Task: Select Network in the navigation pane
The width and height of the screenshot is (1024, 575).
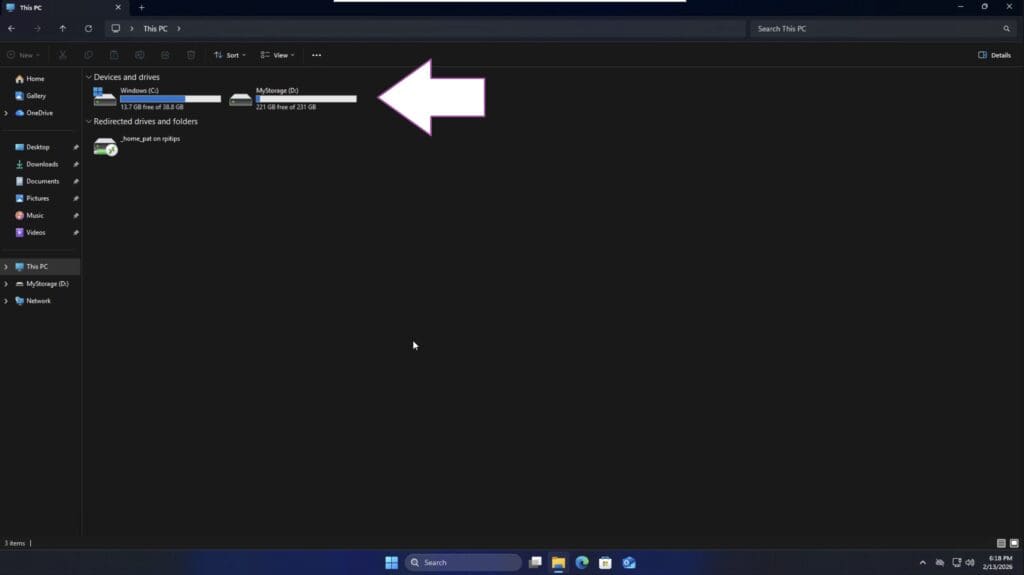Action: click(x=38, y=301)
